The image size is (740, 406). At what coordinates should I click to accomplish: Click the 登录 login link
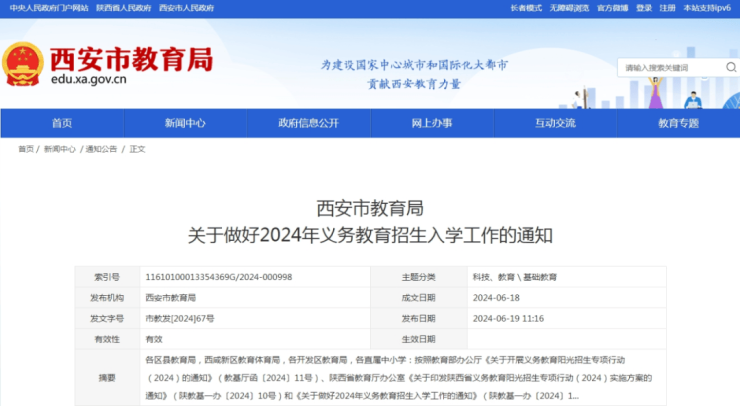click(x=644, y=8)
